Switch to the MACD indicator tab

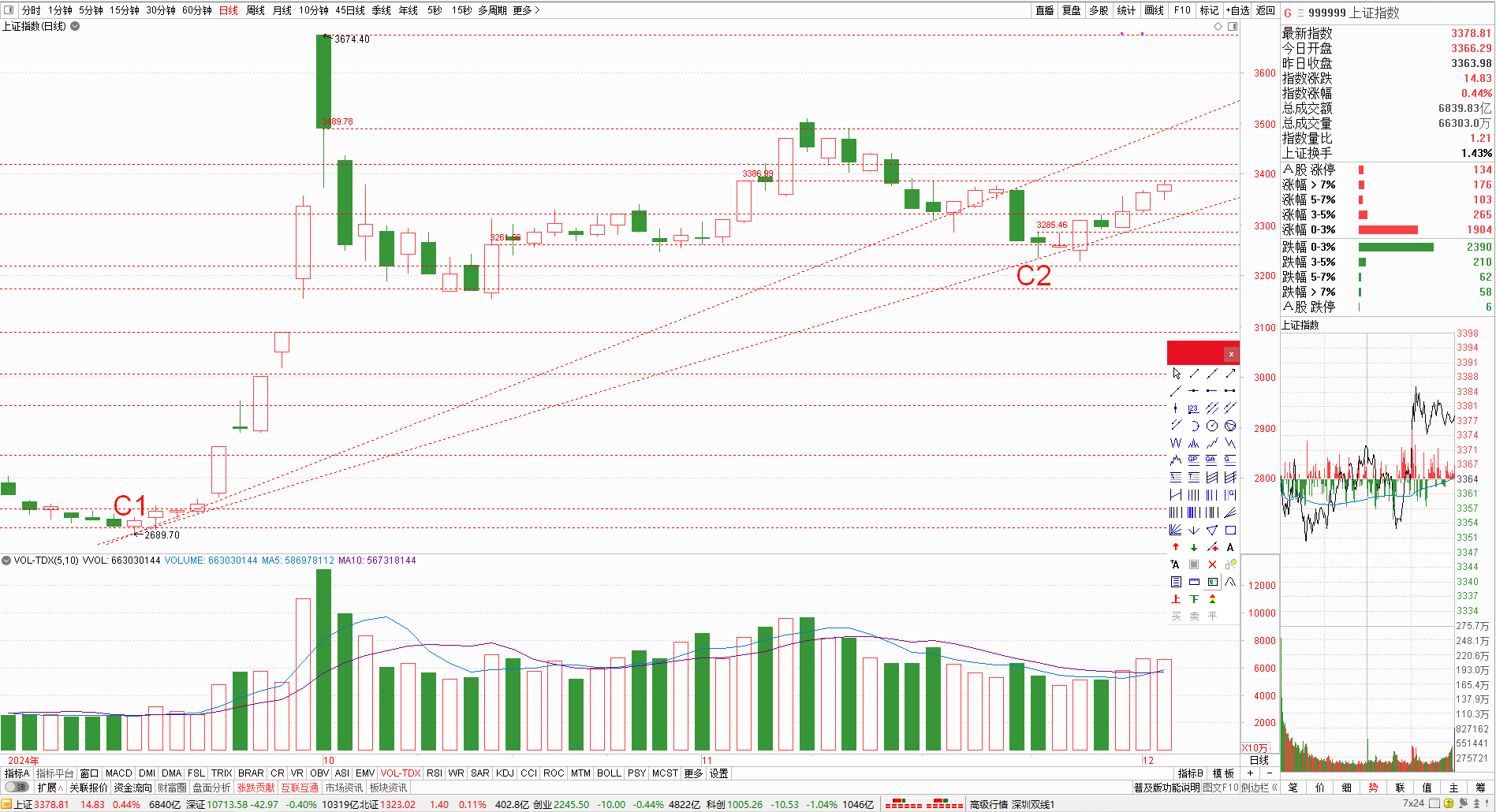[x=119, y=773]
